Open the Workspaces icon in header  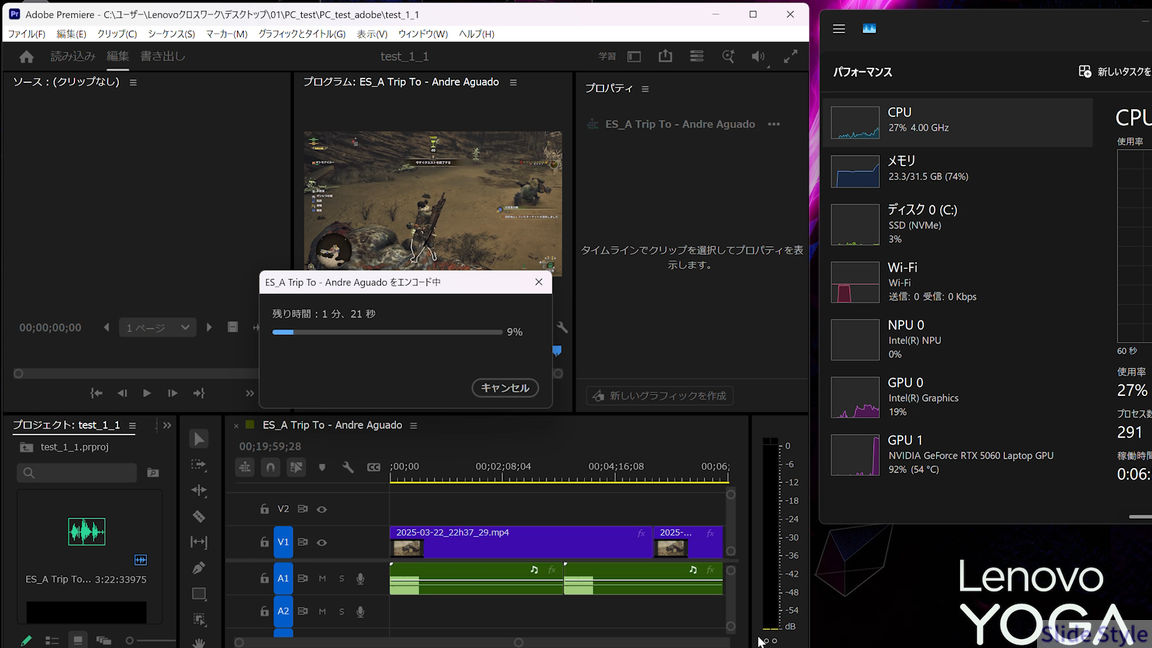pos(634,57)
